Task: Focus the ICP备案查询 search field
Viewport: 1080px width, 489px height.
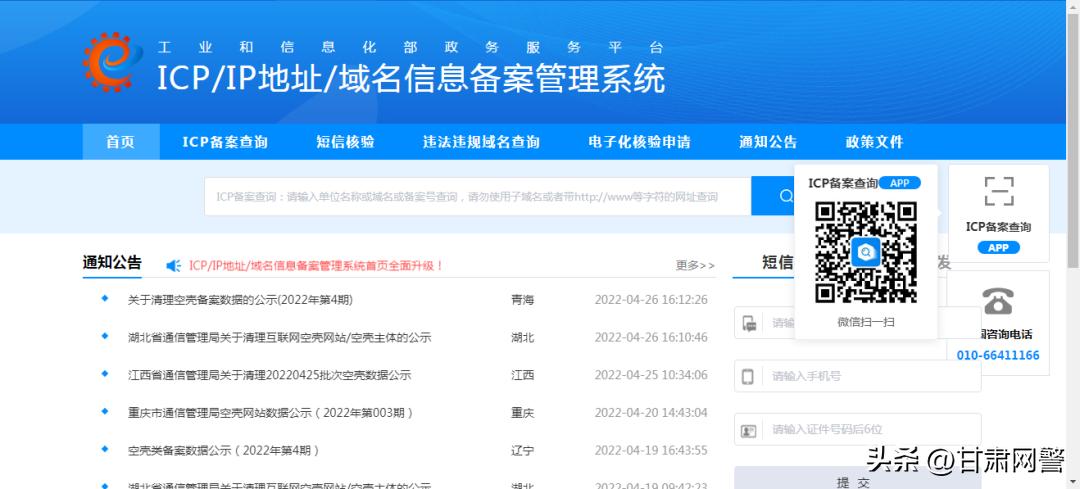Action: point(477,196)
